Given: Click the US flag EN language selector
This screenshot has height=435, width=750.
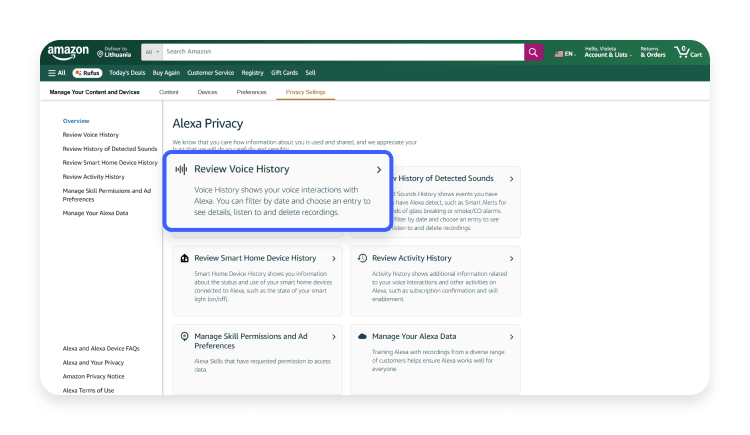Looking at the screenshot, I should coord(565,54).
